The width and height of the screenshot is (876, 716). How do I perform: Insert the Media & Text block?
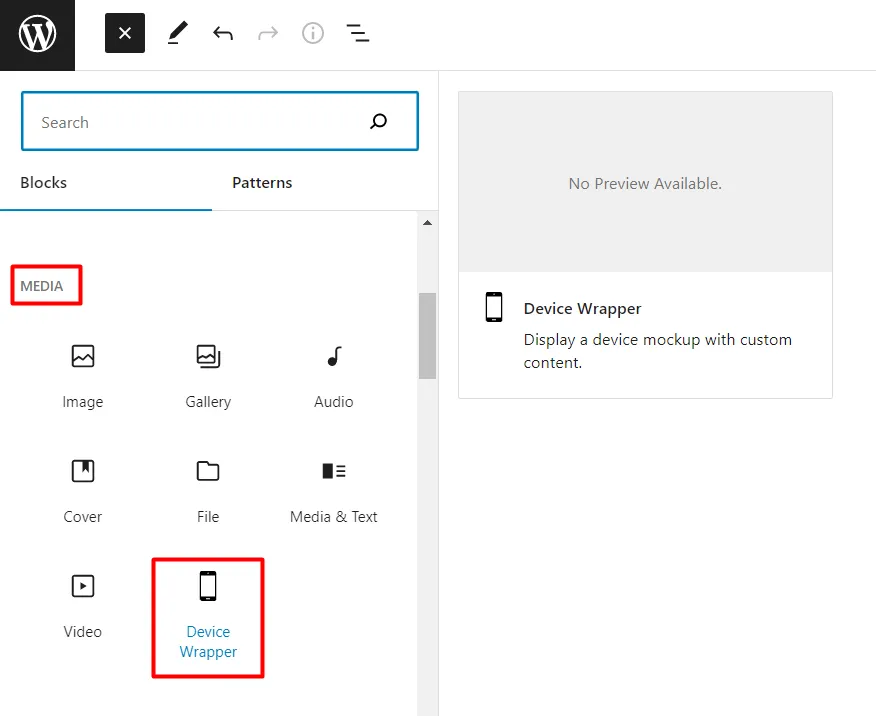click(x=334, y=491)
